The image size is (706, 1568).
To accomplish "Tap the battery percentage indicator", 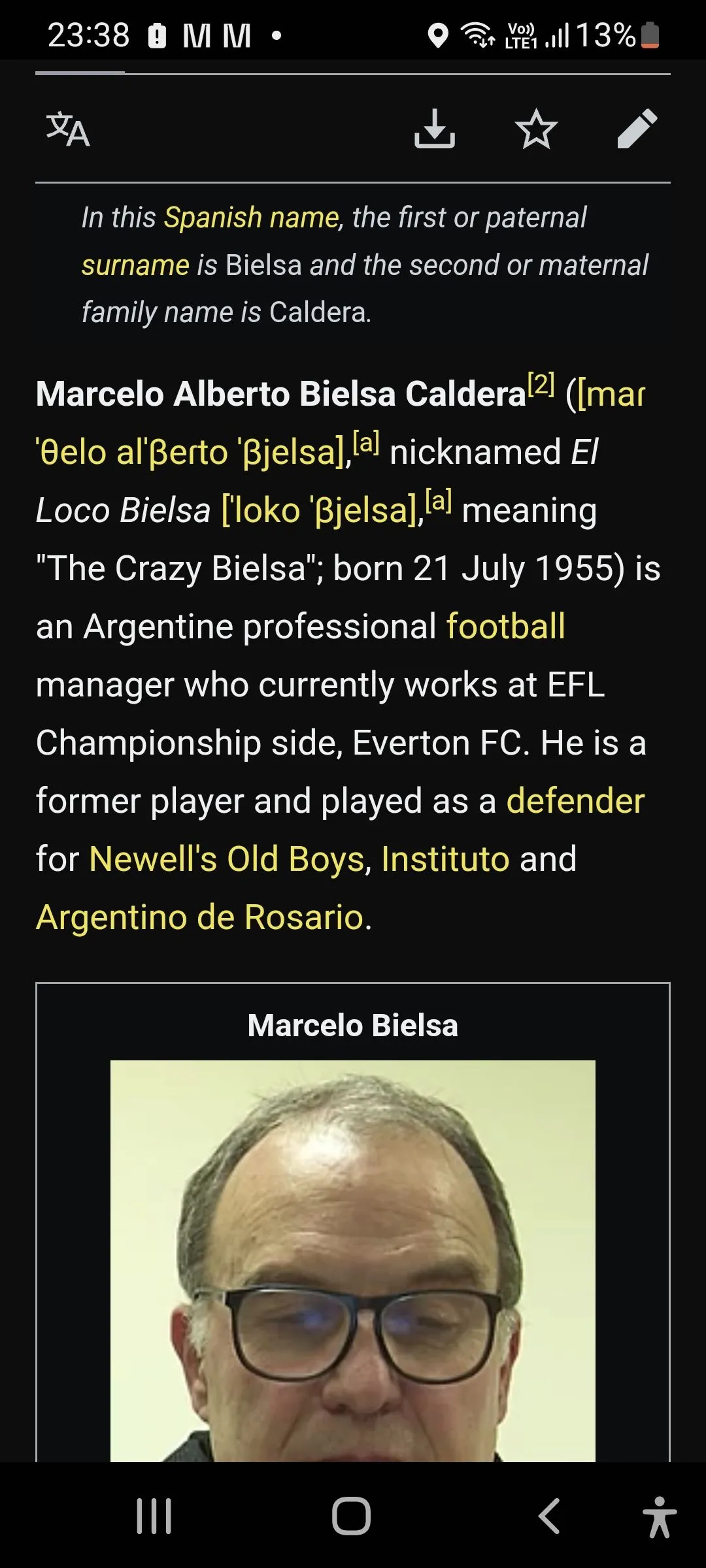I will pos(605,35).
